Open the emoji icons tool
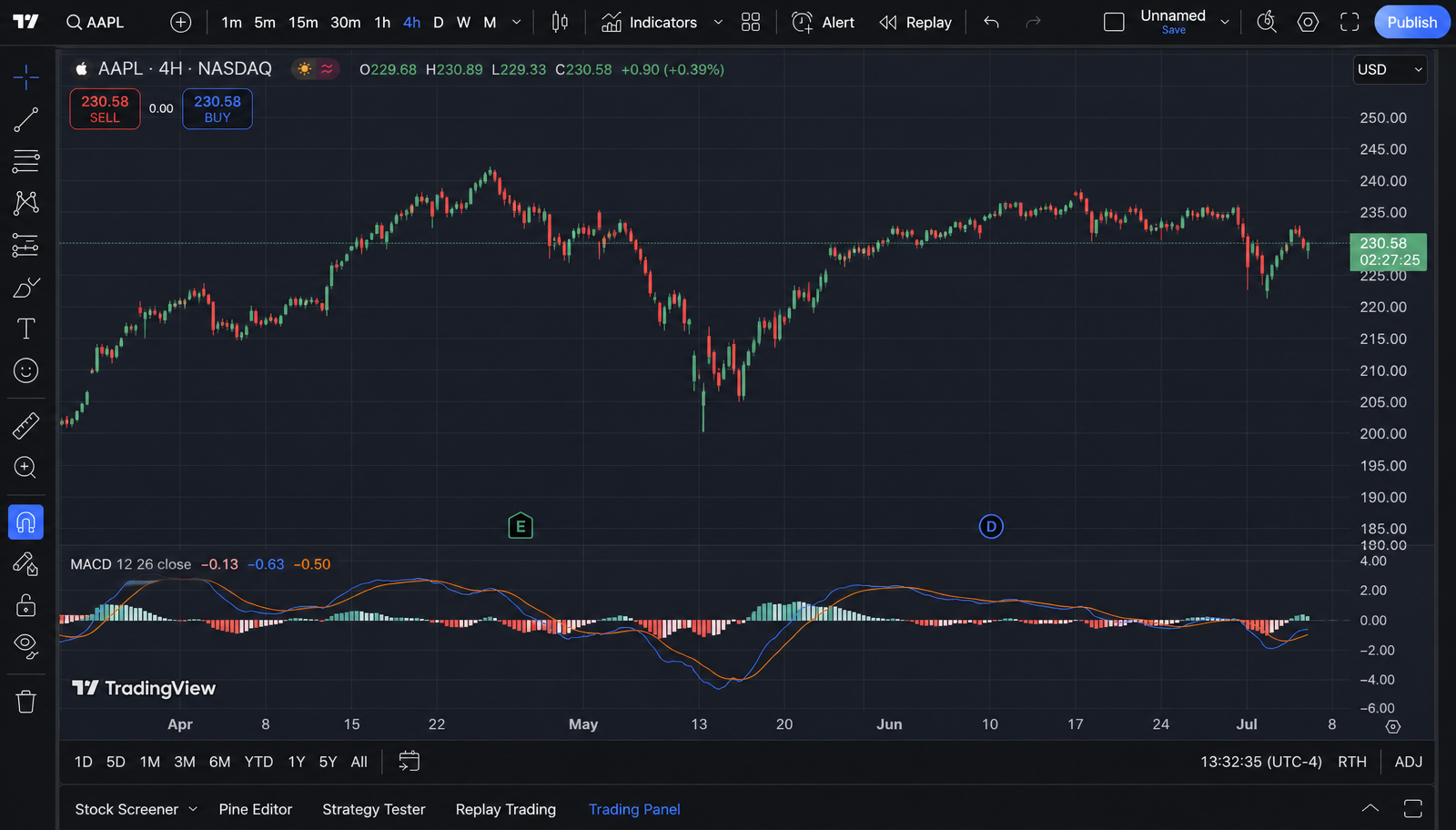 (x=26, y=370)
